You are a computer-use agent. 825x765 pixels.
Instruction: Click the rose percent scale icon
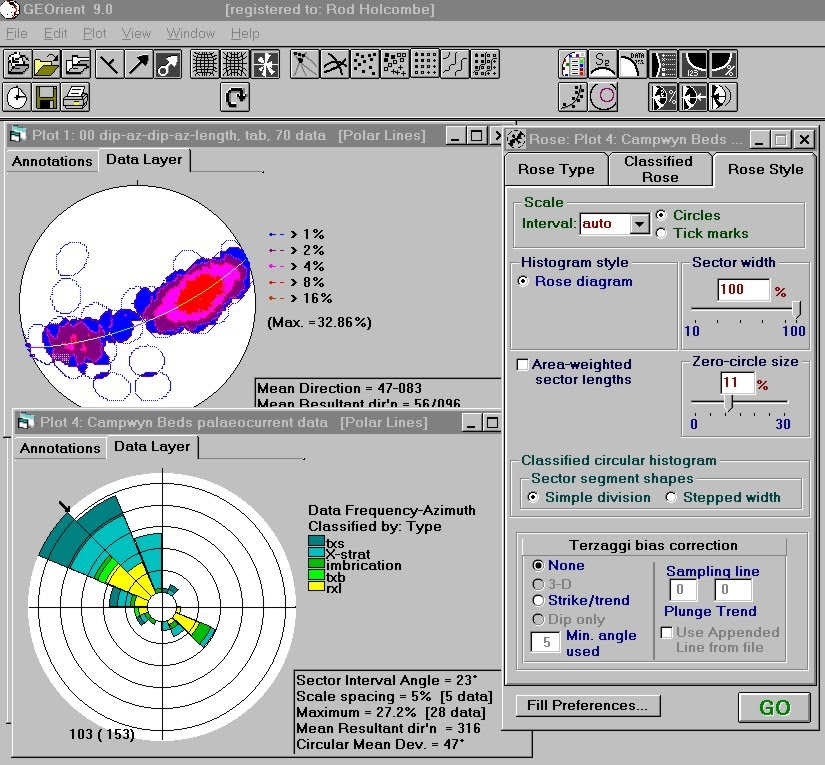click(663, 97)
